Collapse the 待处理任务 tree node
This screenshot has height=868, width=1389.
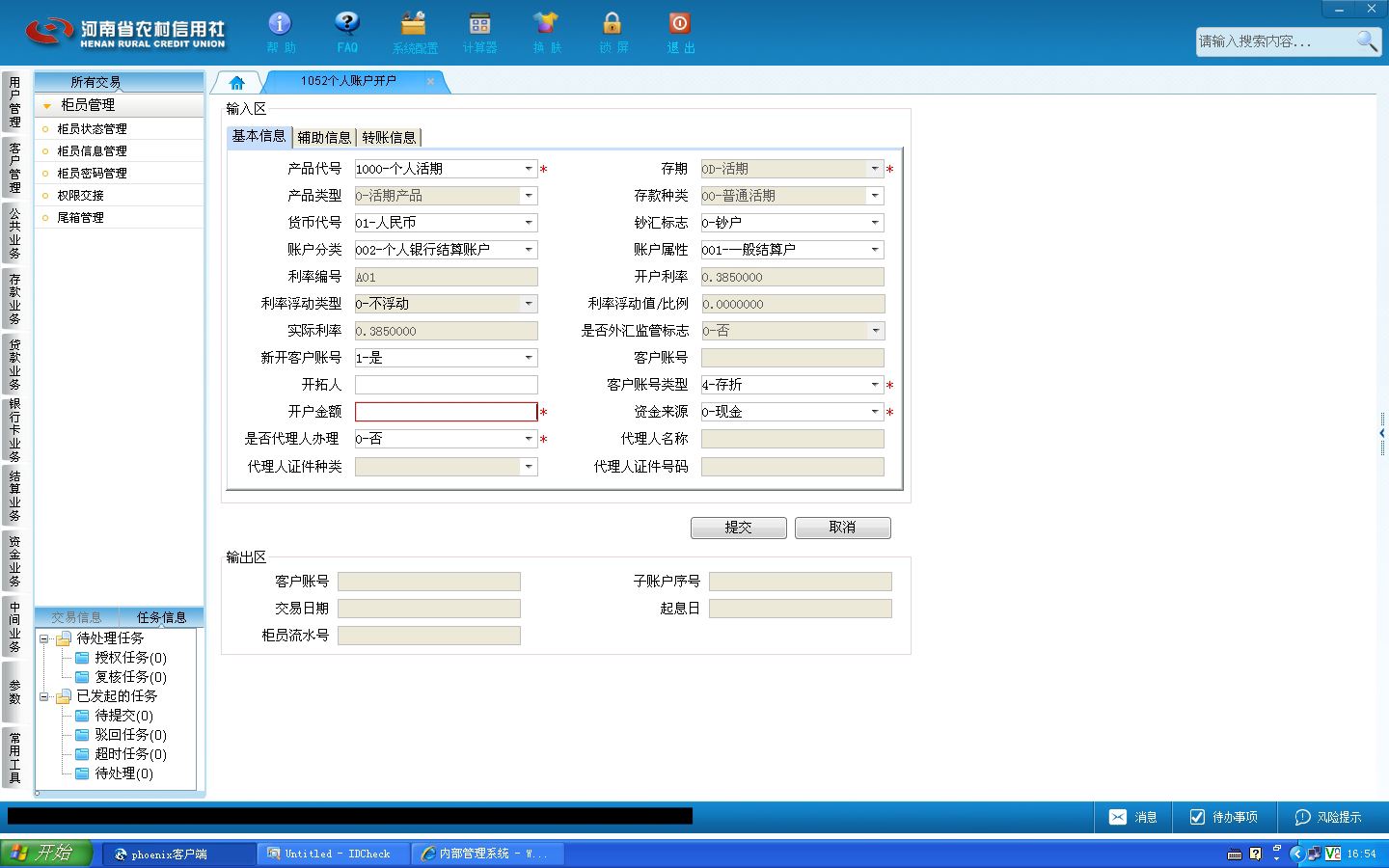[44, 638]
